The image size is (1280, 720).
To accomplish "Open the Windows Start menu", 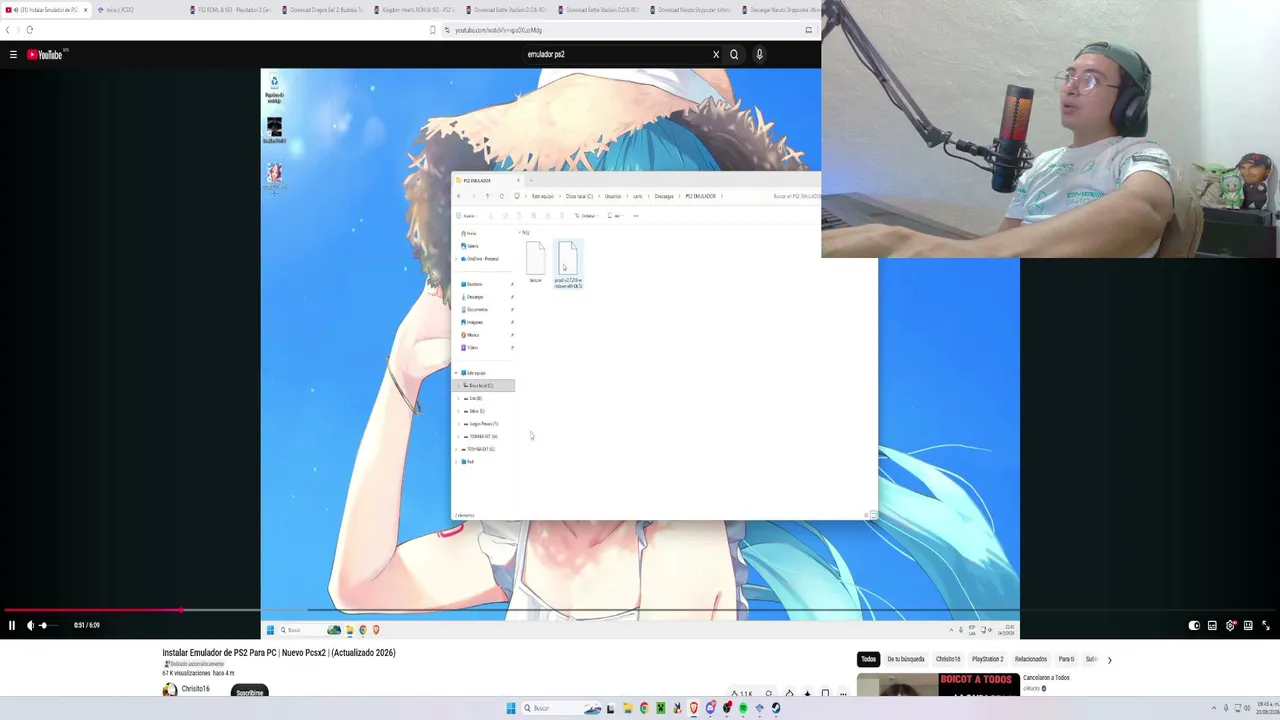I will point(511,708).
